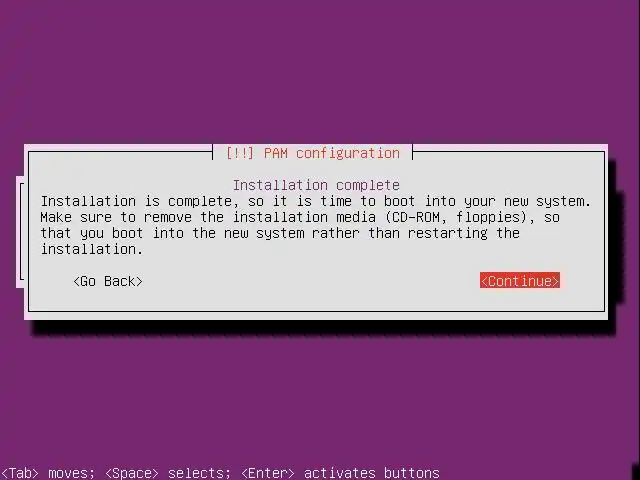The height and width of the screenshot is (480, 640).
Task: Click the PAM configuration dialog title
Action: click(x=313, y=153)
